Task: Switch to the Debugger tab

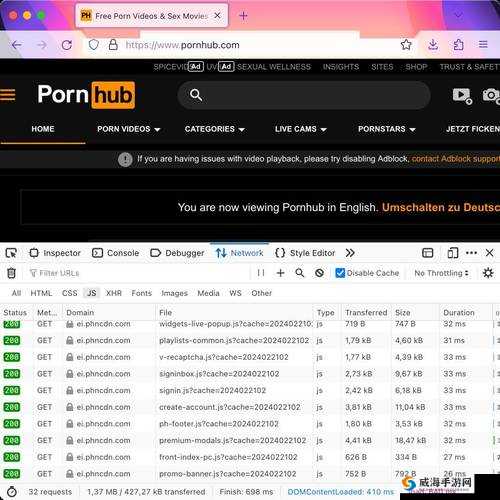Action: click(x=177, y=253)
